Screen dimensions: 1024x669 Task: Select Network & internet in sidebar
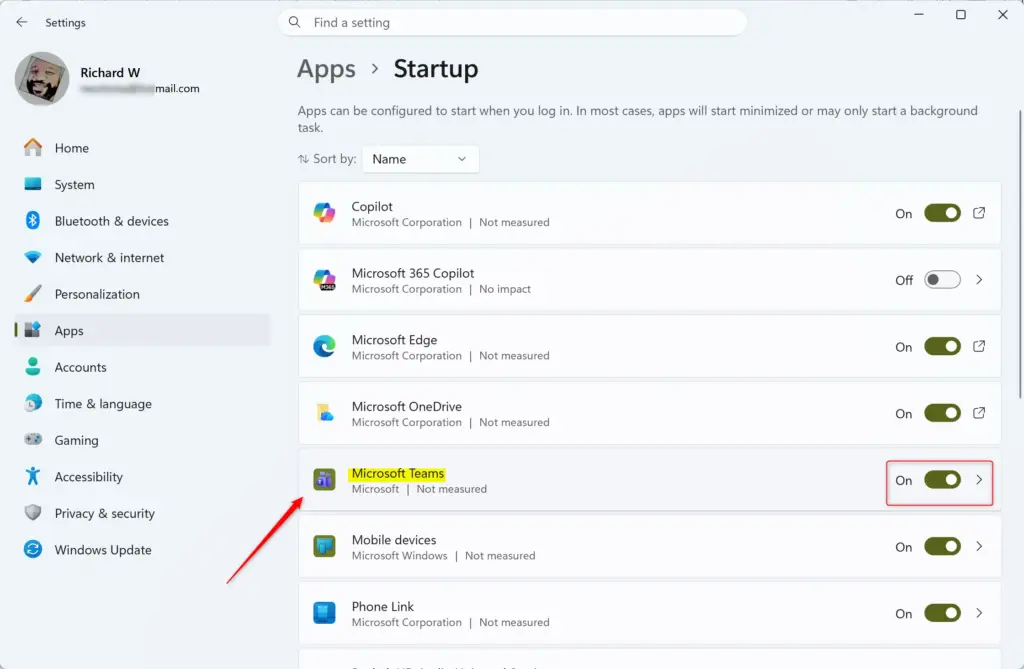tap(142, 257)
